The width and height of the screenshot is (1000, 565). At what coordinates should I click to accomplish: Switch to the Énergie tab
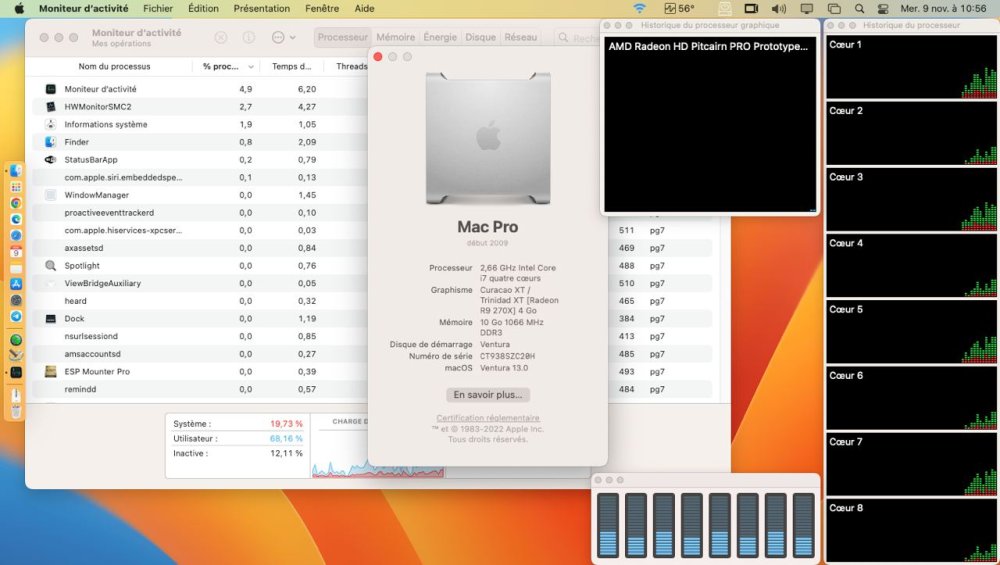(x=440, y=37)
